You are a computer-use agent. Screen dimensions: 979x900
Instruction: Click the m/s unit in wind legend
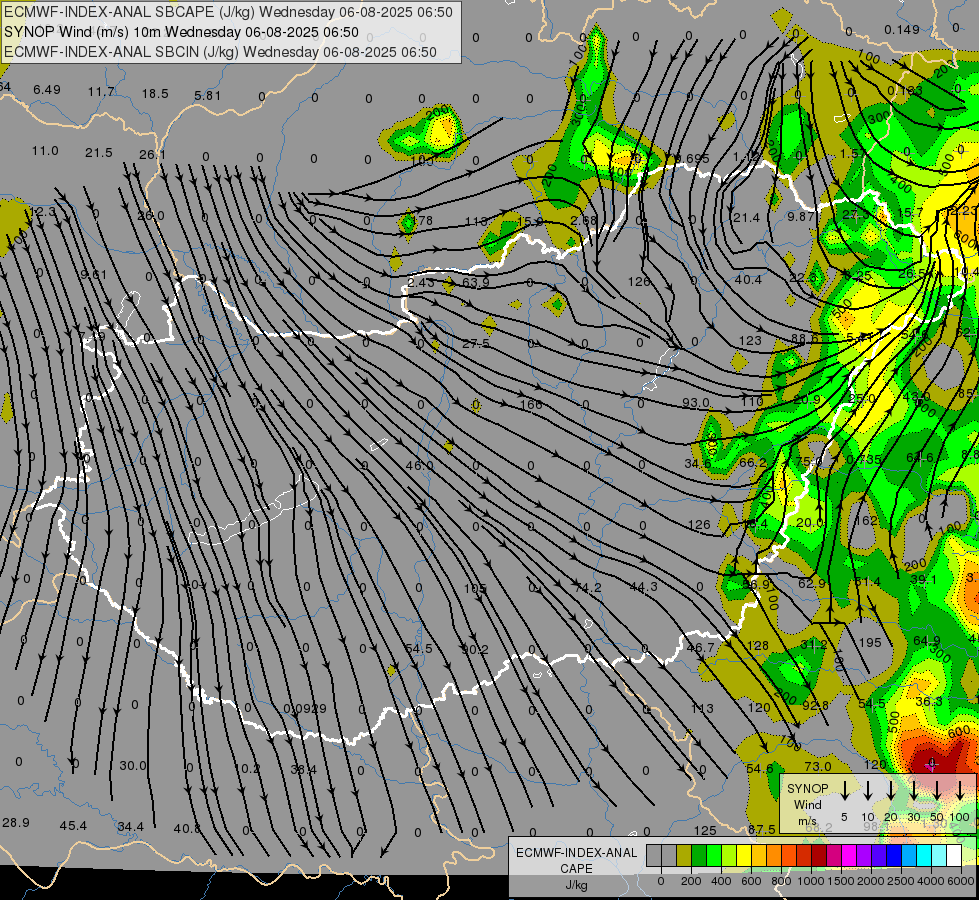(807, 821)
